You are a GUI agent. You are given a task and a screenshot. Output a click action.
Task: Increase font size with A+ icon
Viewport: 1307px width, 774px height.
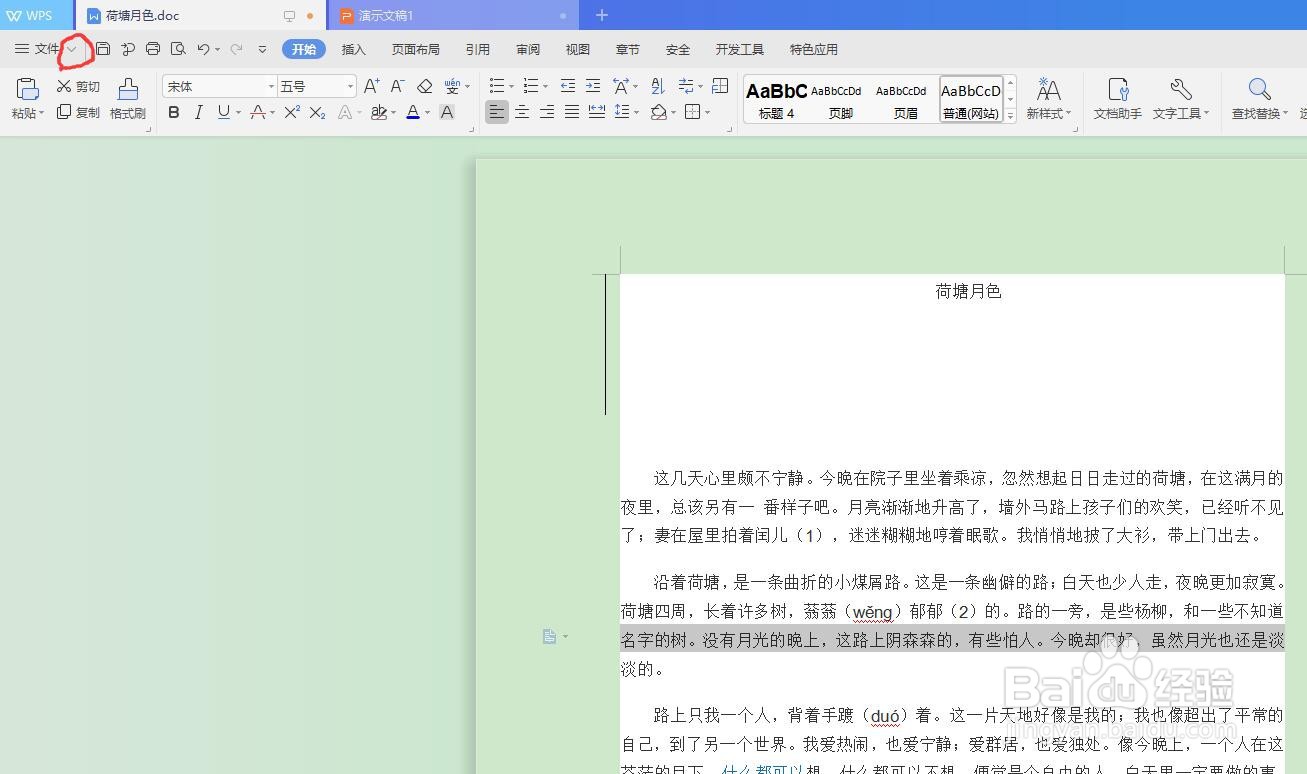pos(371,87)
